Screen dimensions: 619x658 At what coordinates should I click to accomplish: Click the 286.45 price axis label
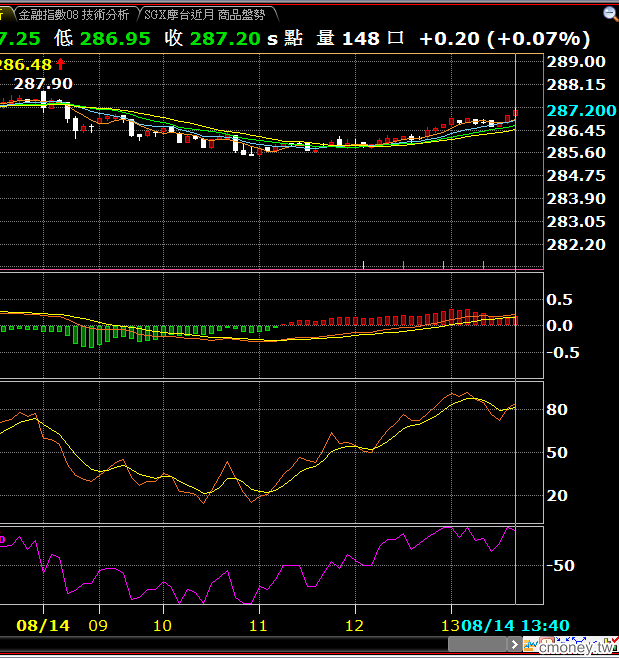[576, 131]
